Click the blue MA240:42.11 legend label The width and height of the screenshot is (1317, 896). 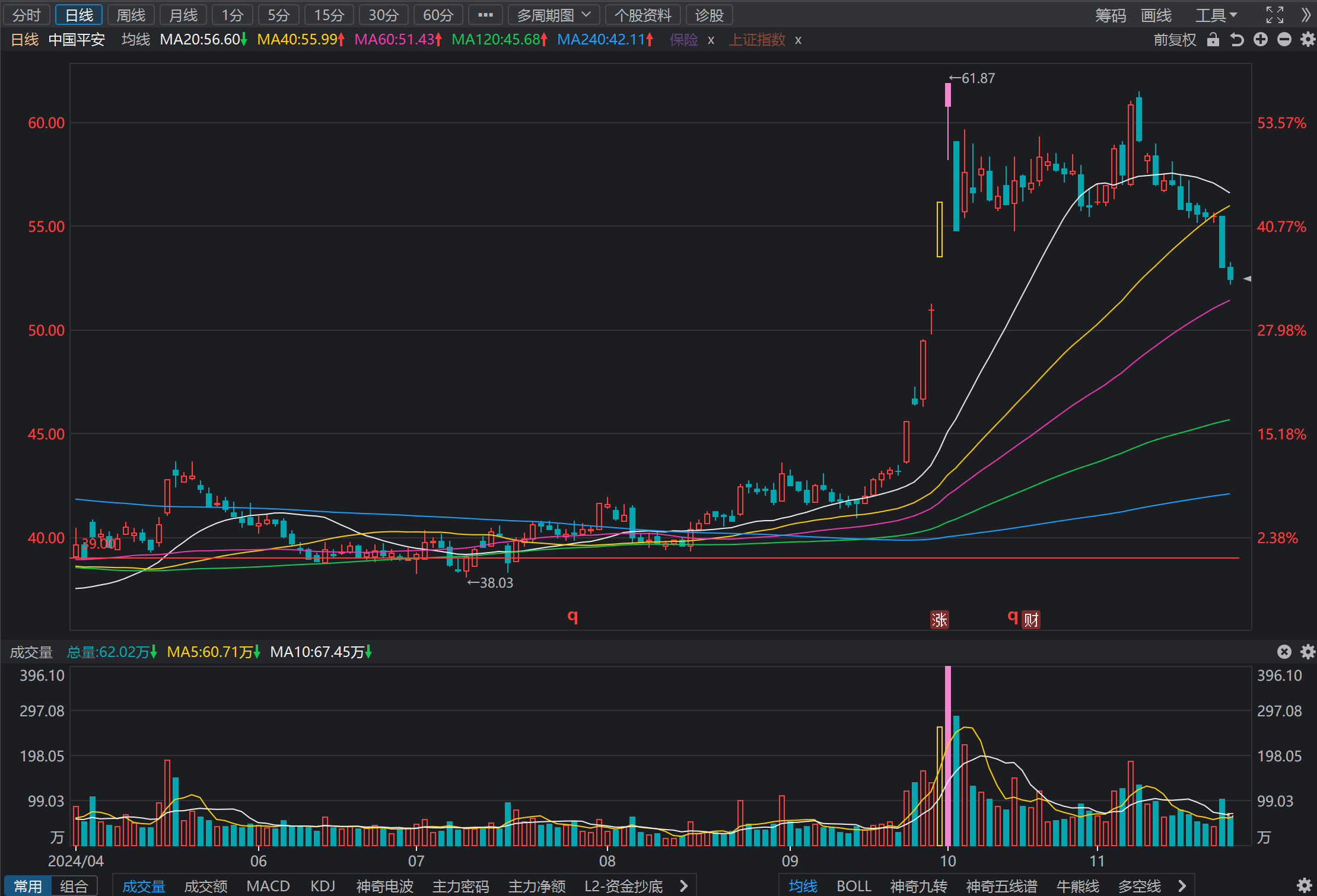point(605,40)
